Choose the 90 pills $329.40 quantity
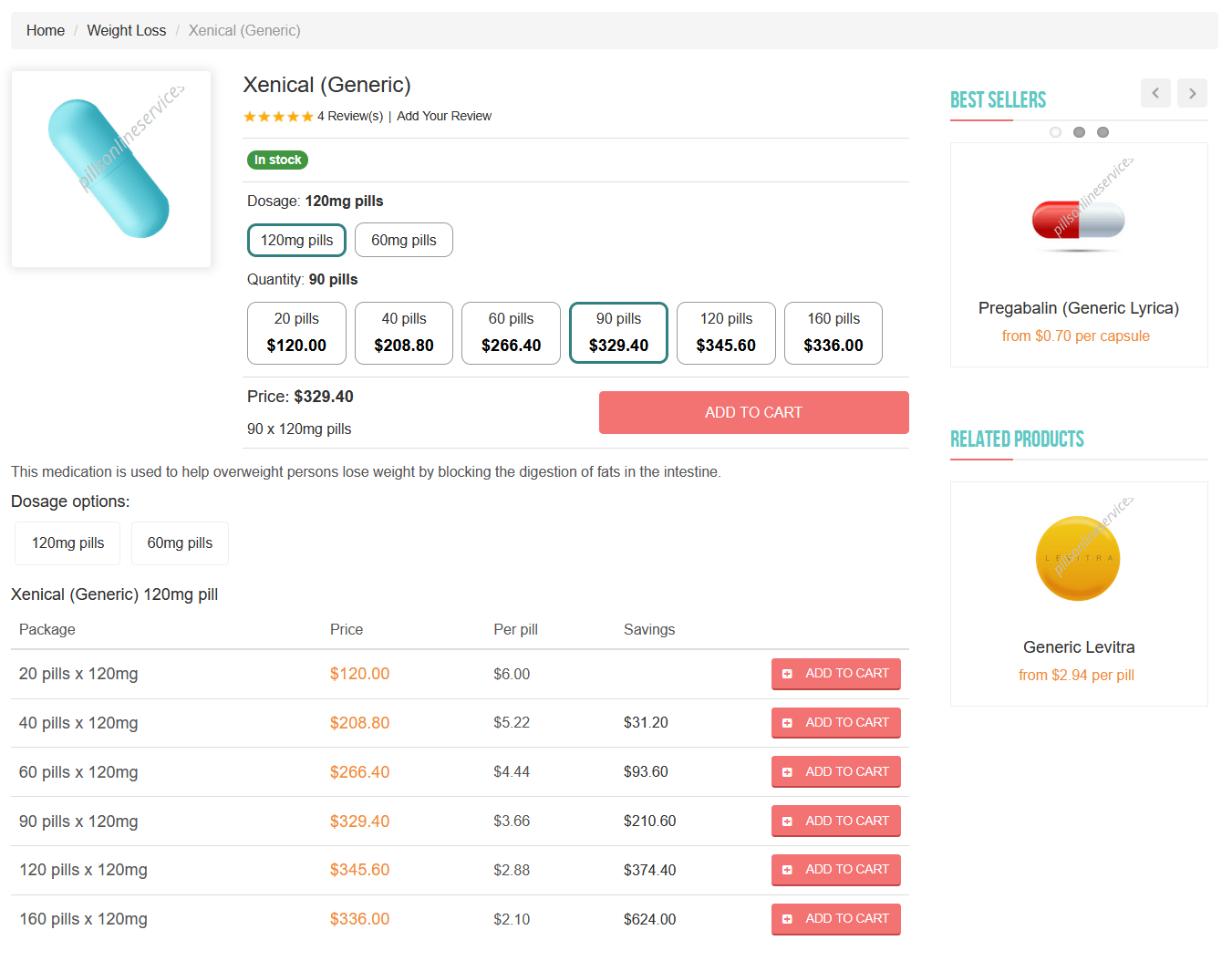This screenshot has height=961, width=1232. pyautogui.click(x=619, y=333)
